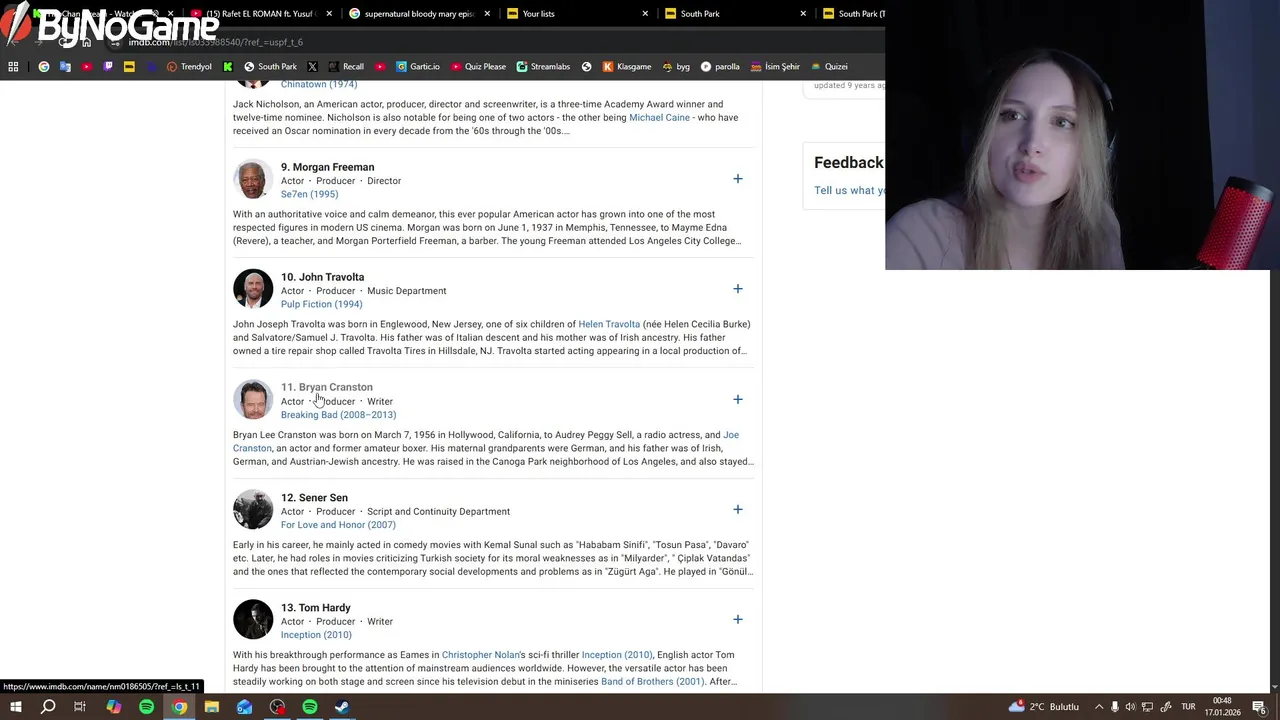The width and height of the screenshot is (1280, 720).
Task: Show hidden system tray icons
Action: pyautogui.click(x=1098, y=707)
